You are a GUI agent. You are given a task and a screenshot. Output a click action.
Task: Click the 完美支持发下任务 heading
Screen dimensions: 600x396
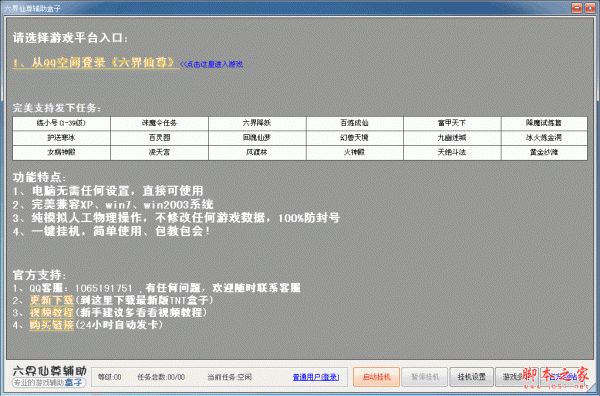point(57,108)
